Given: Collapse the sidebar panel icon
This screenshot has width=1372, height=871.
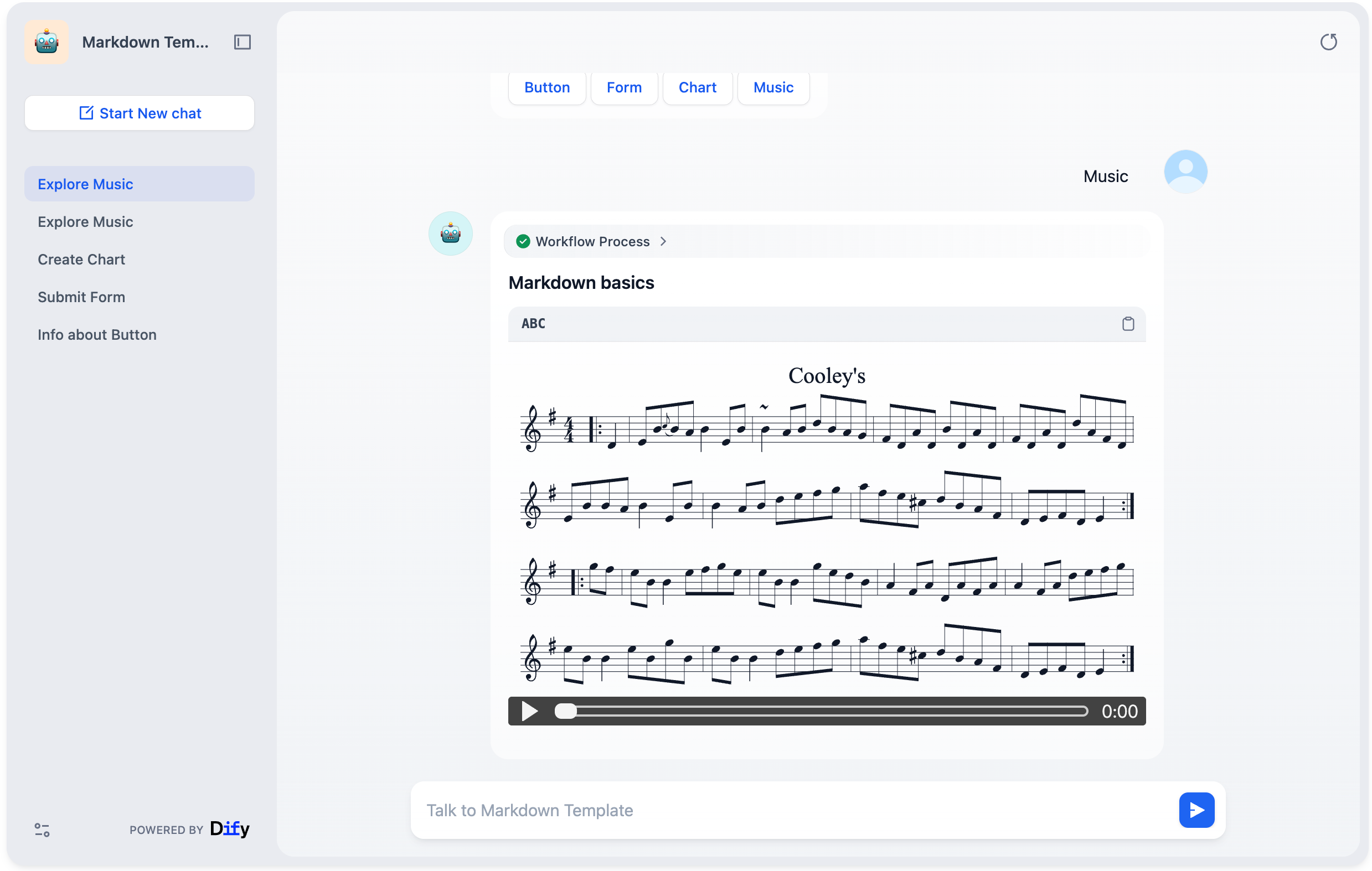Looking at the screenshot, I should [242, 42].
